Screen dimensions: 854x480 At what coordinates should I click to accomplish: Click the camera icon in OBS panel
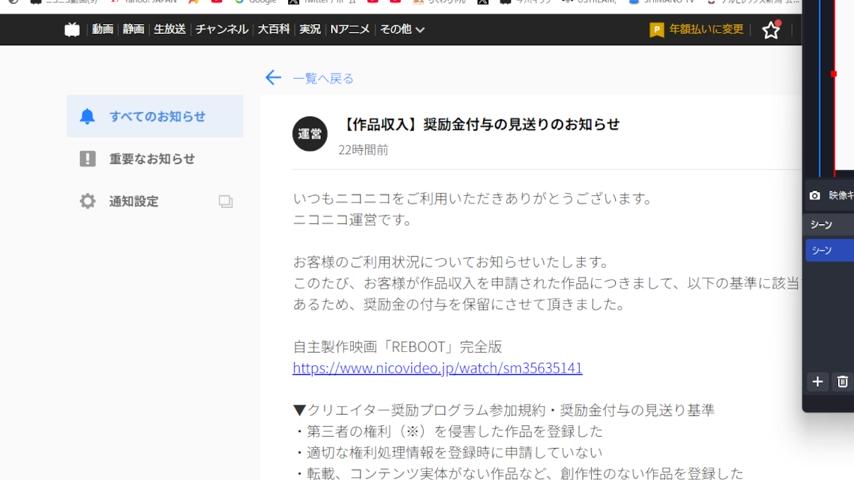click(815, 195)
